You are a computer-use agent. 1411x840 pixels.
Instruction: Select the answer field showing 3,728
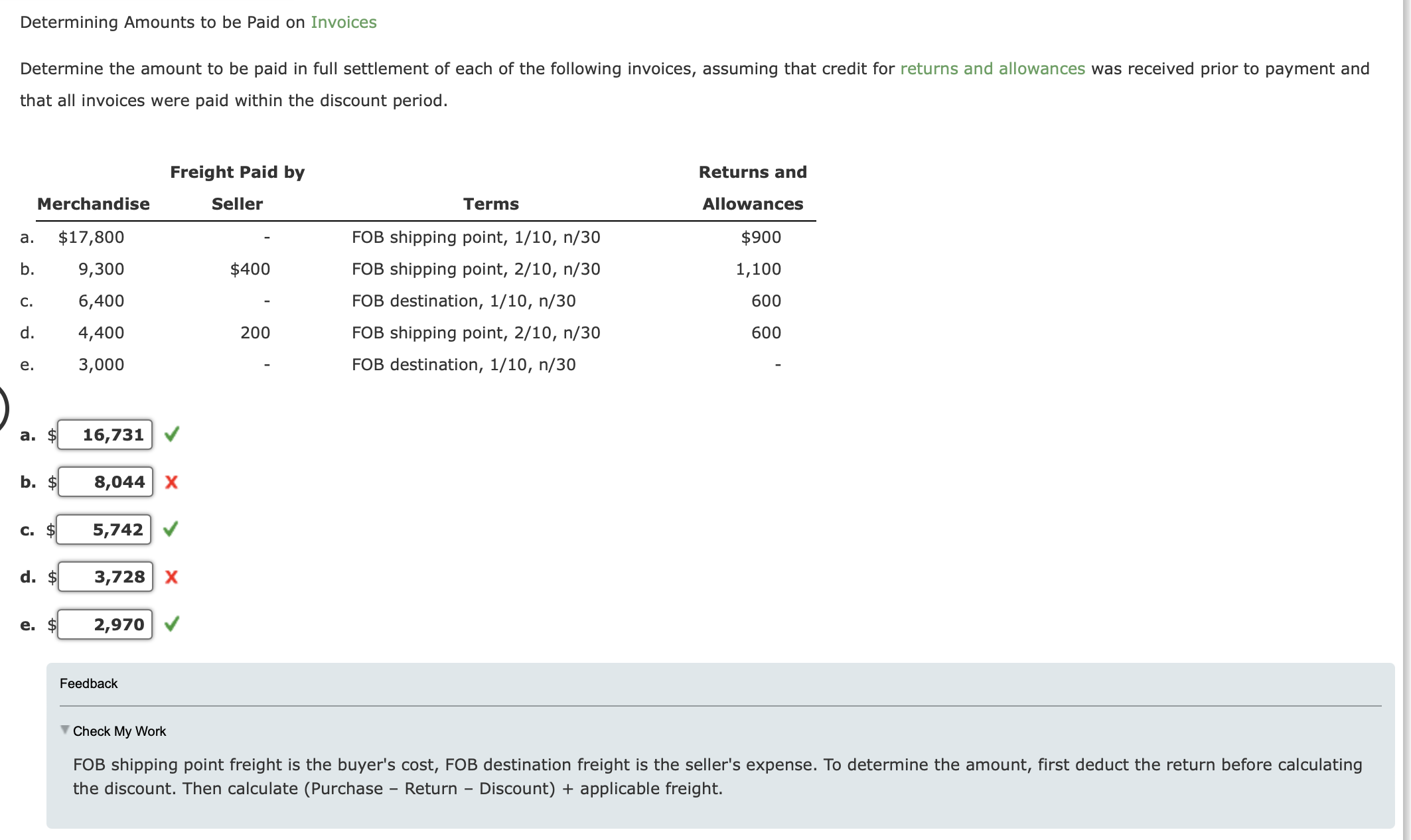[x=104, y=577]
